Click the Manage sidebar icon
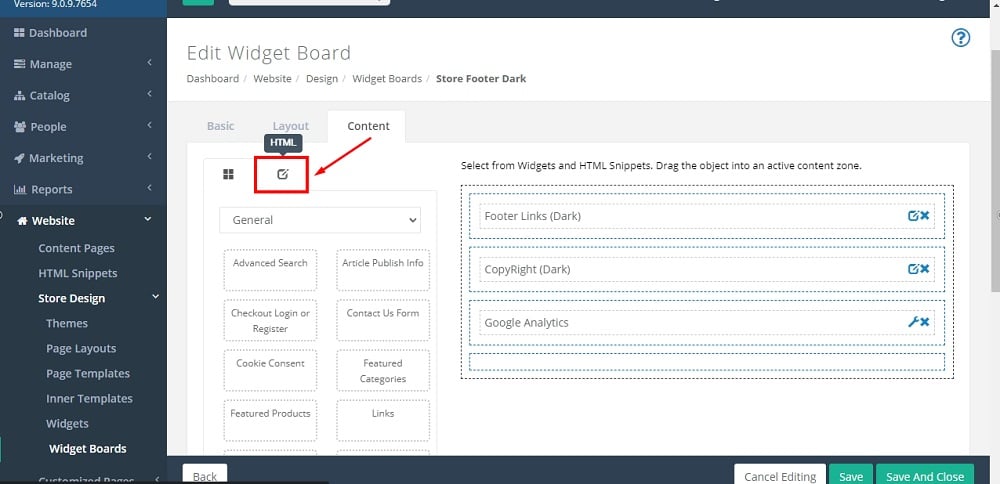This screenshot has height=484, width=1000. pos(19,64)
